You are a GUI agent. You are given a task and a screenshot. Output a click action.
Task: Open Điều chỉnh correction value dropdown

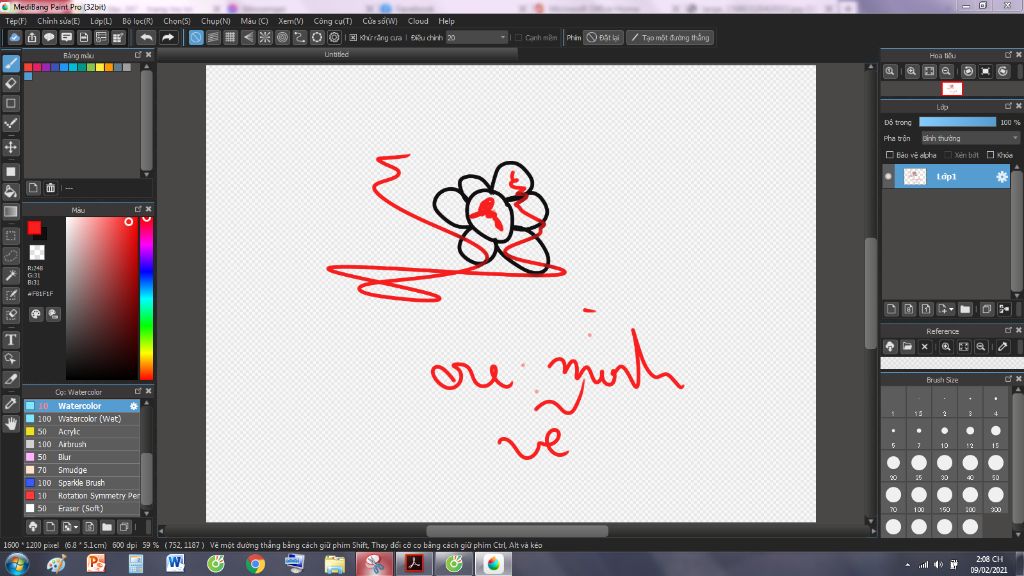pyautogui.click(x=502, y=38)
